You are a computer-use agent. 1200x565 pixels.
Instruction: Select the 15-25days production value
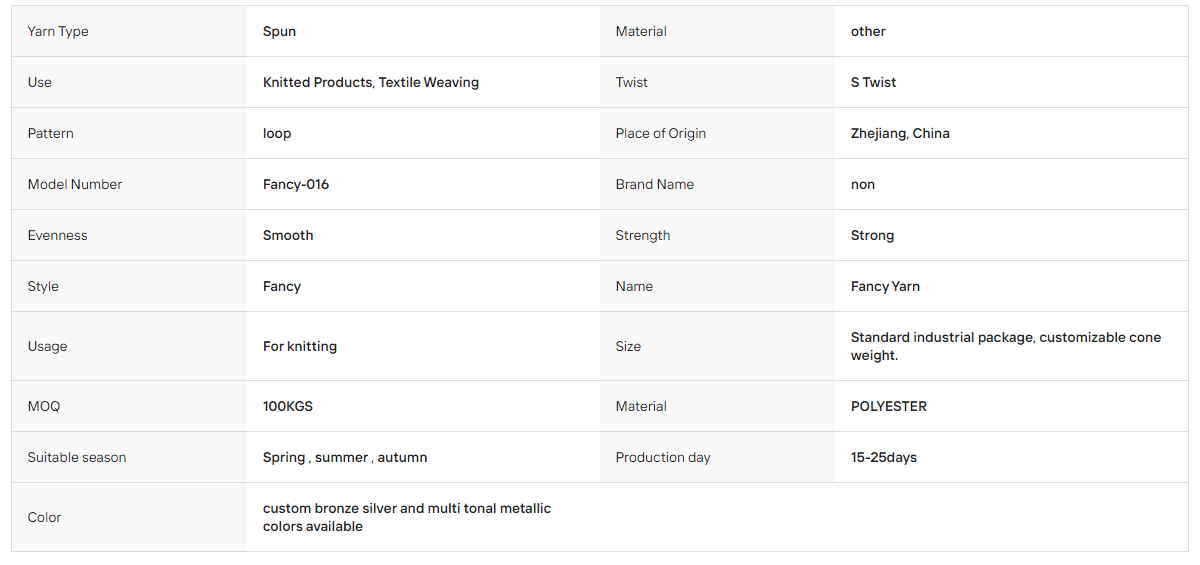[x=884, y=457]
